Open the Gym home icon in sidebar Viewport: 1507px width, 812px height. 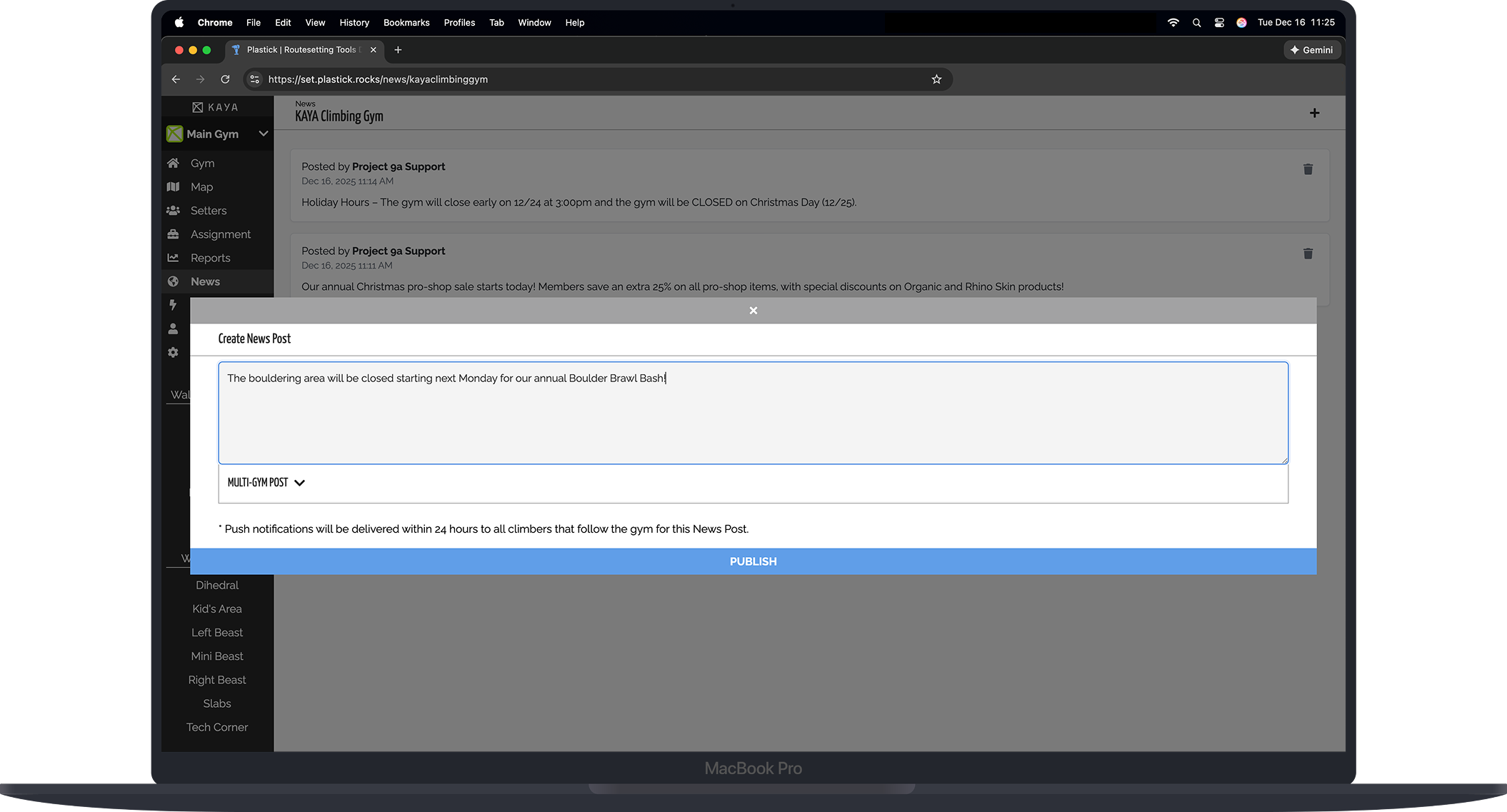pyautogui.click(x=173, y=163)
